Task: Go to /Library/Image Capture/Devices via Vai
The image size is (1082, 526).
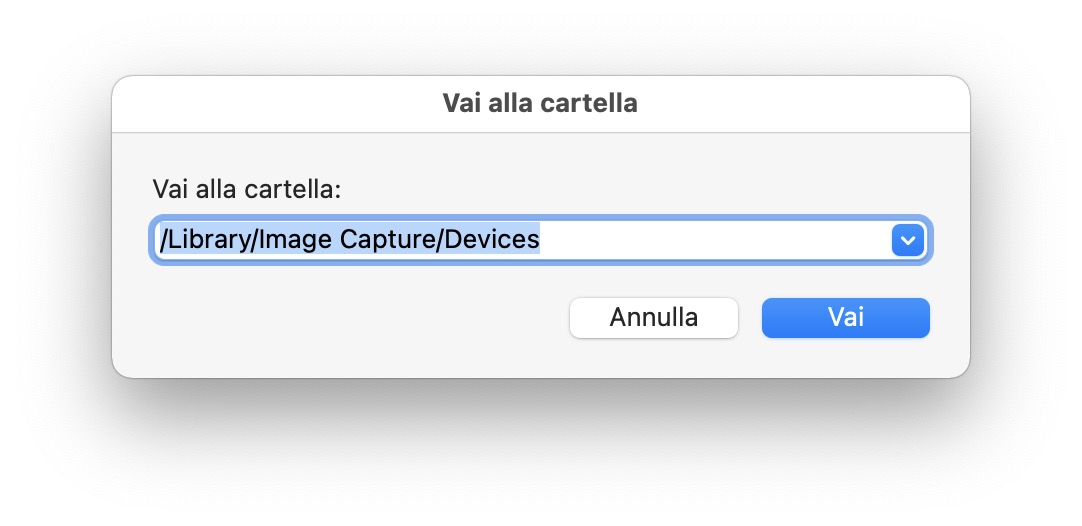Action: (x=845, y=318)
